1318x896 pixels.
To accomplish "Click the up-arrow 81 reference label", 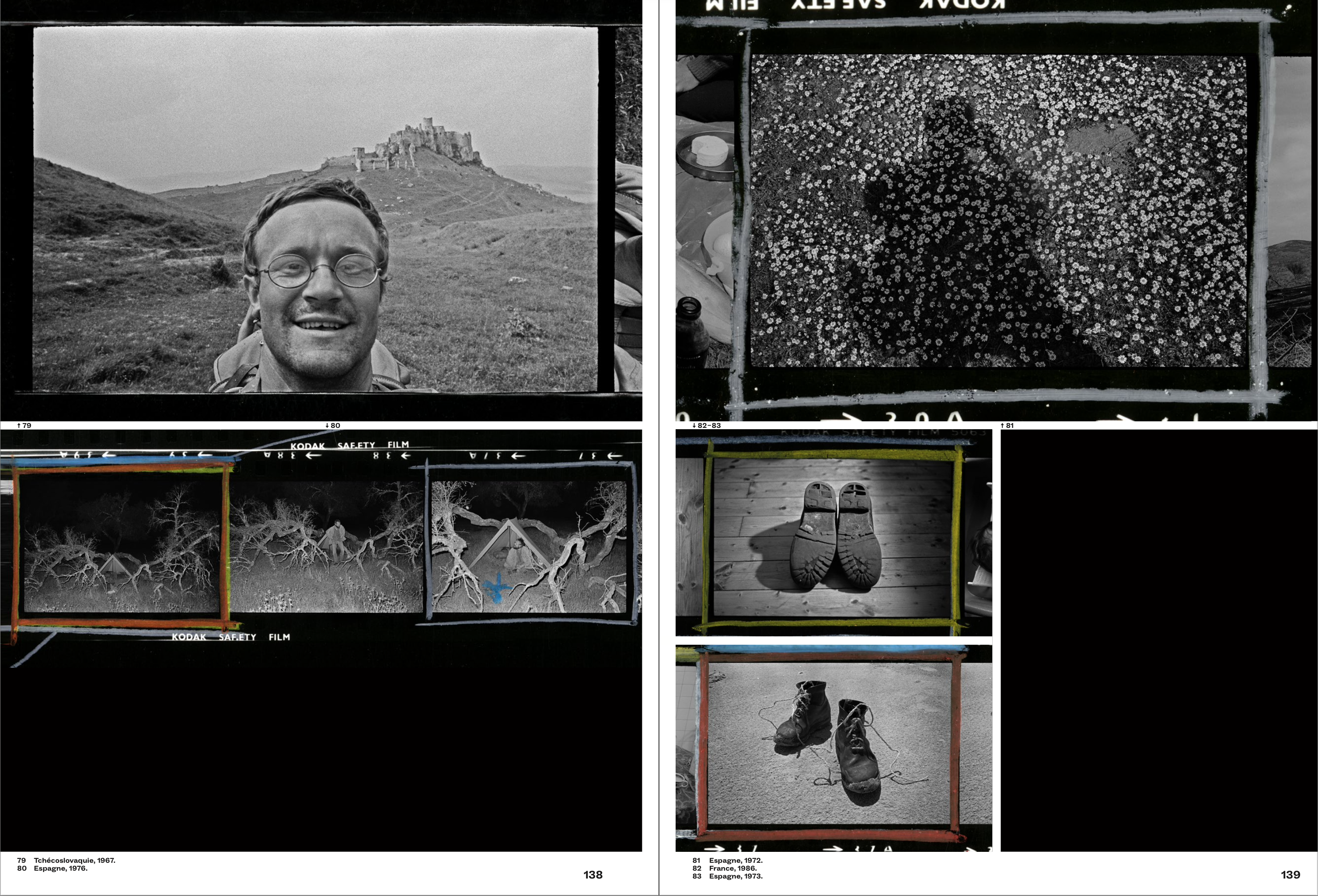I will (1007, 426).
